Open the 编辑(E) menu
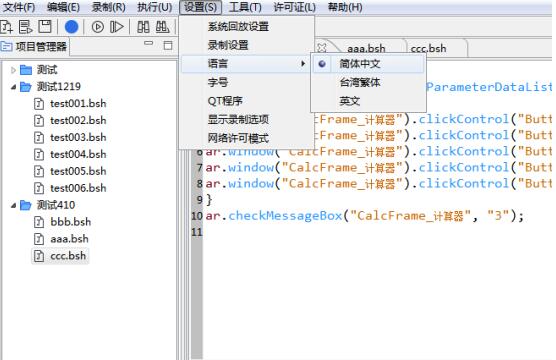 tap(63, 7)
